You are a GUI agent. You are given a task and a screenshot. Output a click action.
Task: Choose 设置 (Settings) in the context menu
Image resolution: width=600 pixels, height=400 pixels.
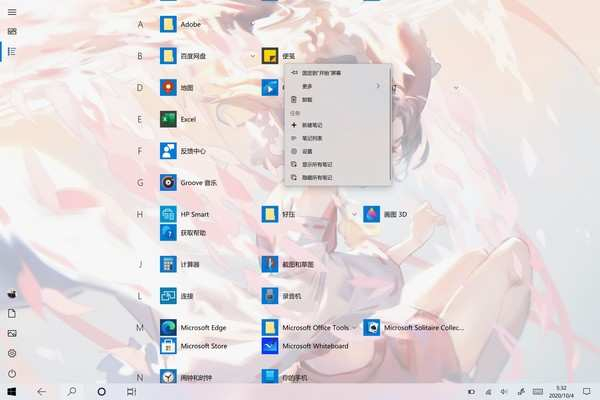click(x=338, y=151)
